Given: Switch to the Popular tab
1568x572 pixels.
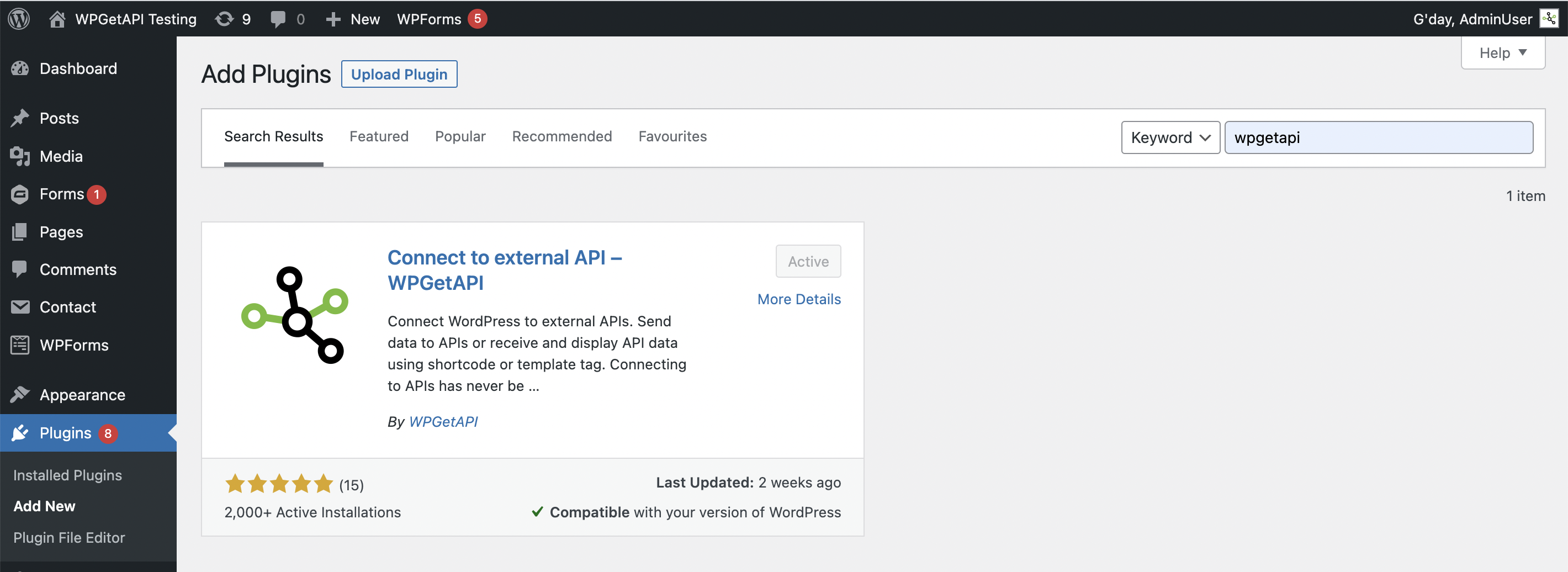Looking at the screenshot, I should [x=460, y=136].
